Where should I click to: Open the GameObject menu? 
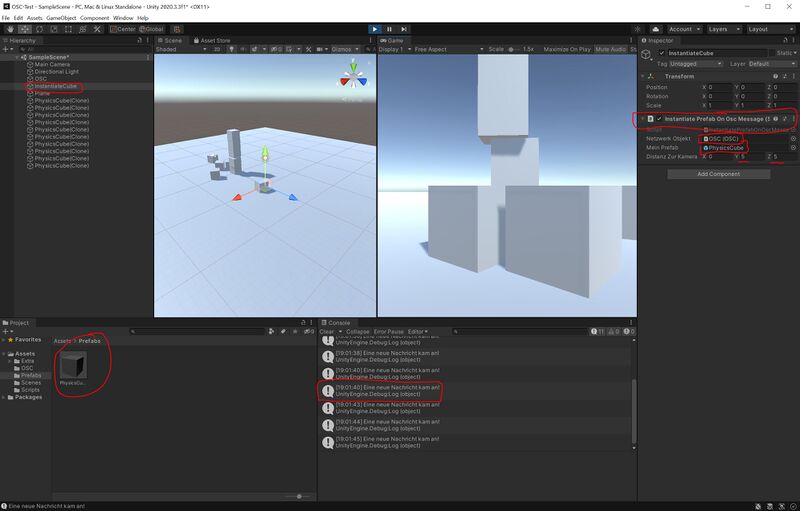tap(61, 18)
